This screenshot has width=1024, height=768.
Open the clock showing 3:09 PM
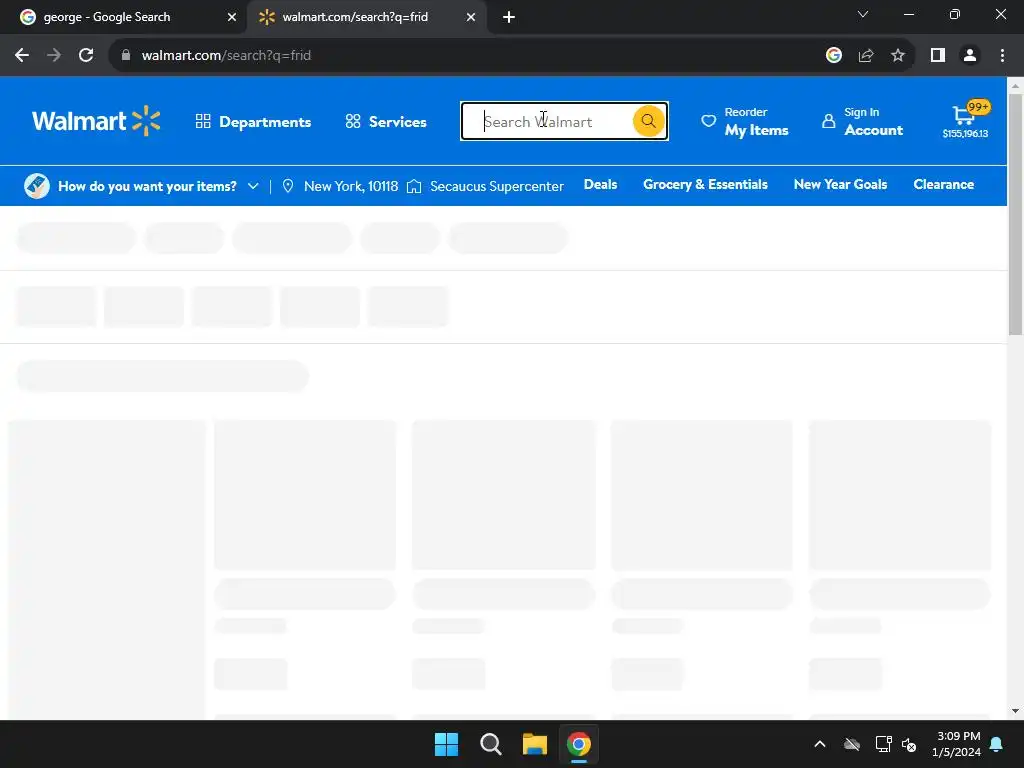click(x=957, y=744)
